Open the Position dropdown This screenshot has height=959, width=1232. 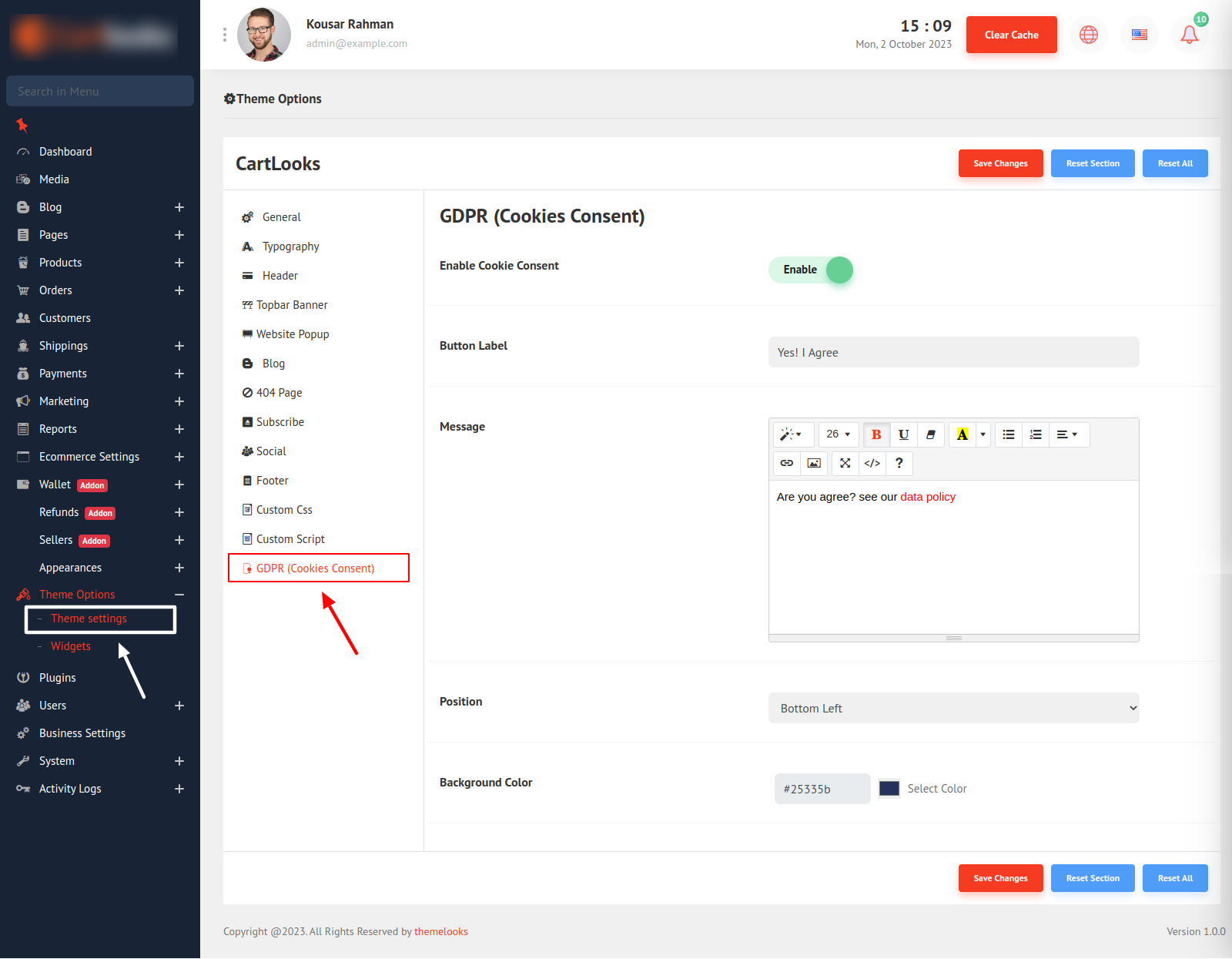(953, 708)
